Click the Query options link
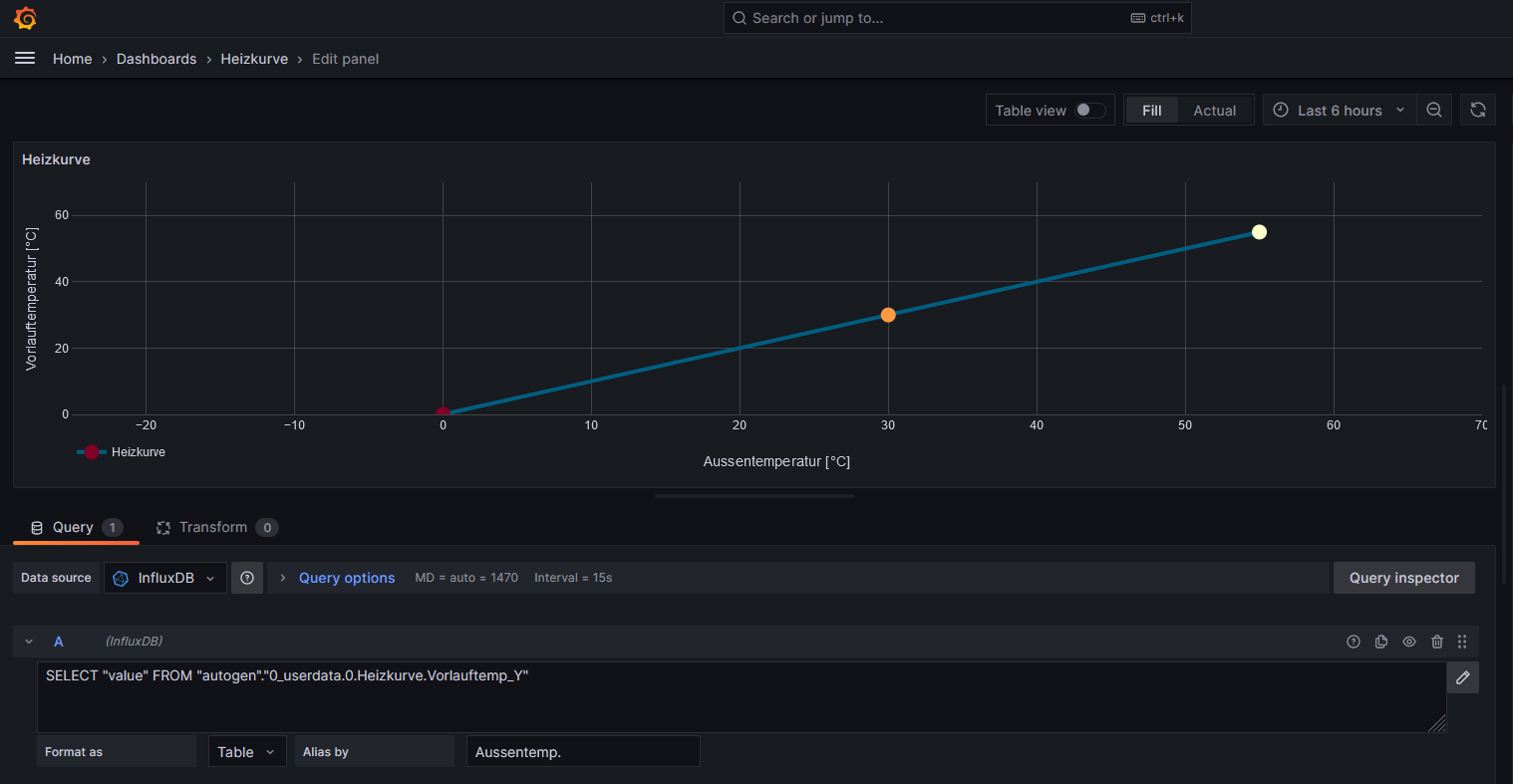 tap(347, 578)
